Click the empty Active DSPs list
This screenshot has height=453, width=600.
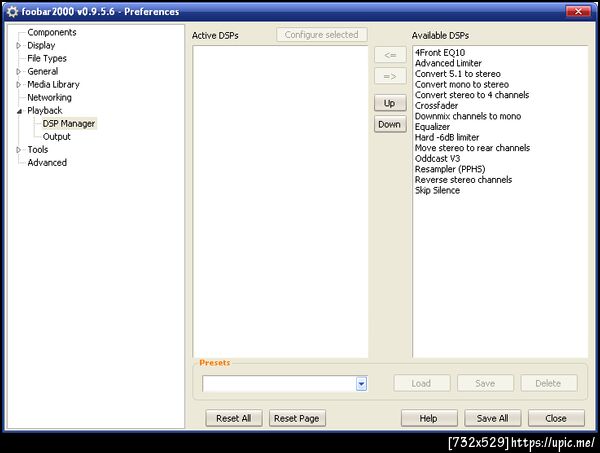pos(280,202)
